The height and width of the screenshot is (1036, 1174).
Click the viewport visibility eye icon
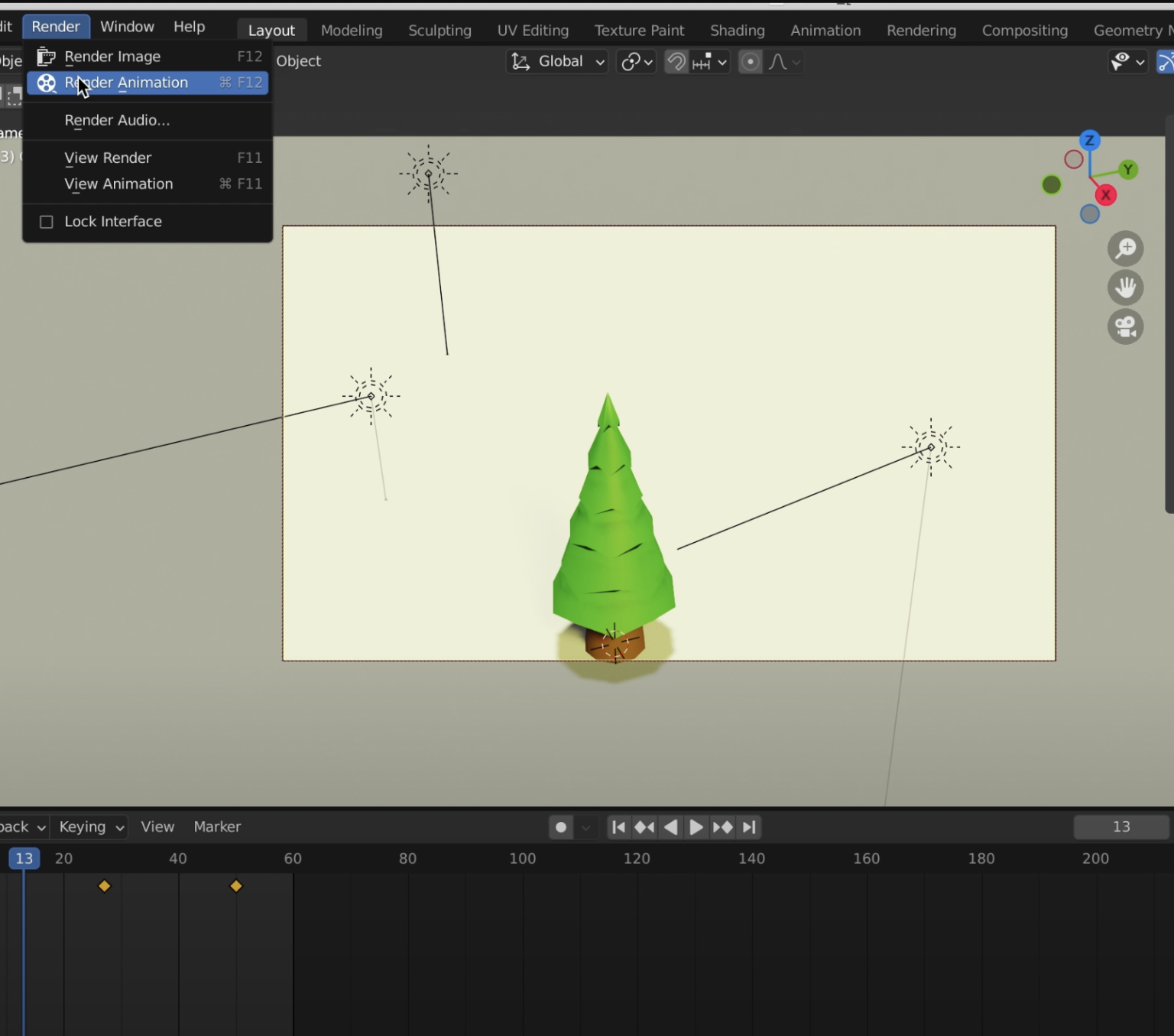(1122, 62)
